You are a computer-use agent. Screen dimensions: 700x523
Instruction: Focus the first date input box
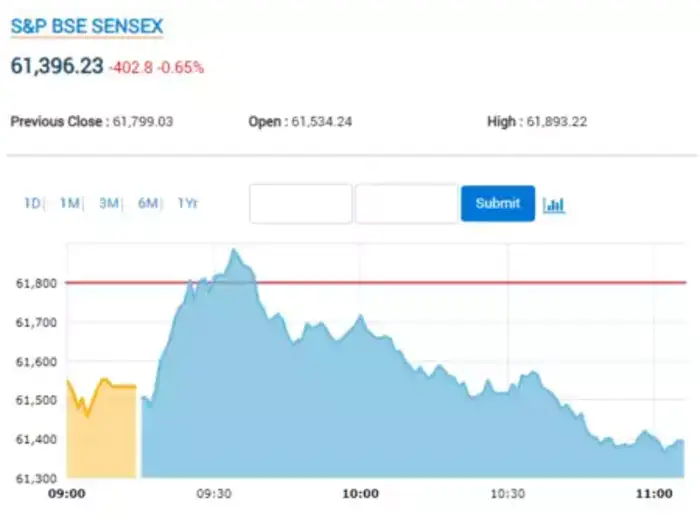[300, 203]
